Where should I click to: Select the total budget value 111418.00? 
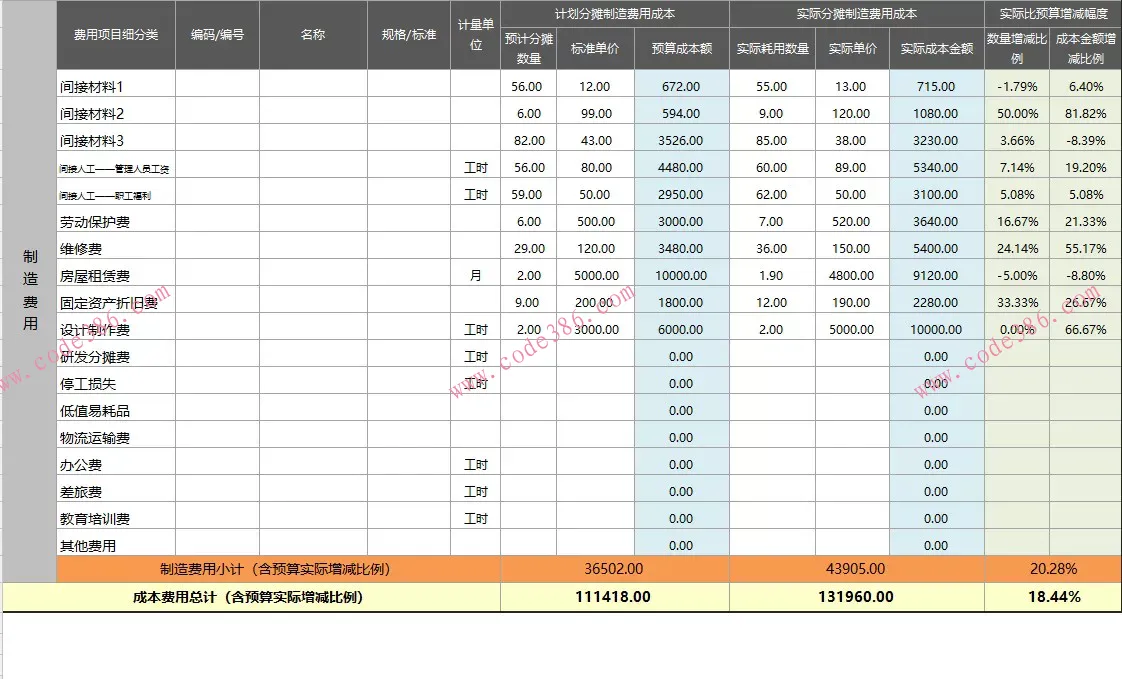pos(615,597)
